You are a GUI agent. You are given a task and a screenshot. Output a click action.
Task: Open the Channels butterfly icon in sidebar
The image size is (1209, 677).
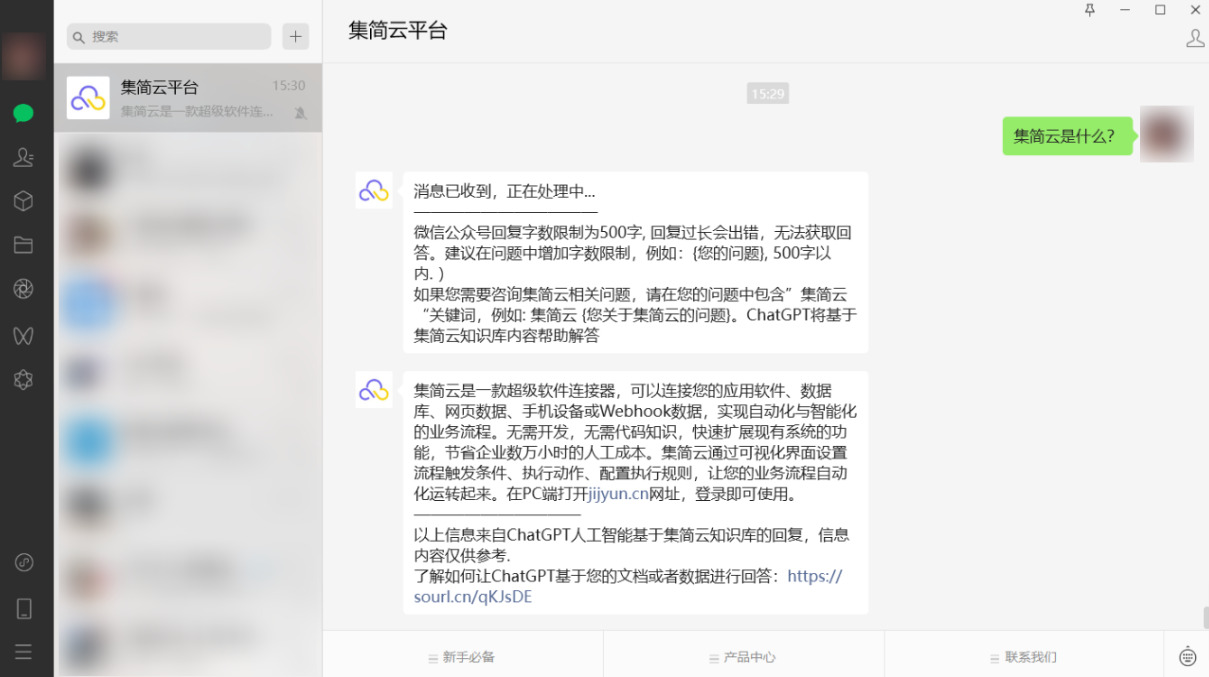coord(24,335)
